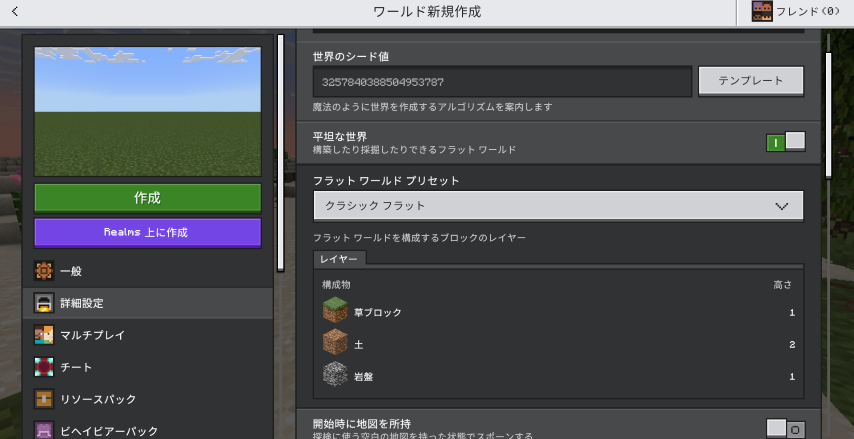854x439 pixels.
Task: Click the left panel scrollbar
Action: [x=280, y=153]
